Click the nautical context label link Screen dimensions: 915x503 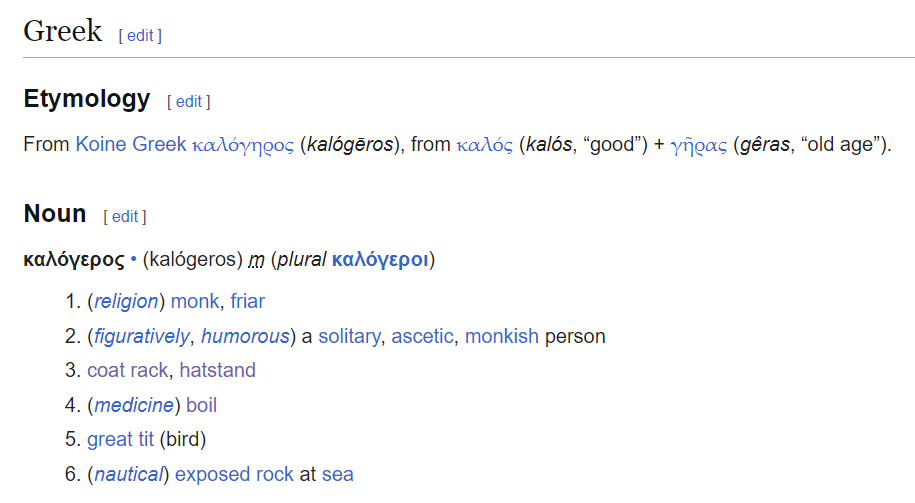[x=128, y=474]
